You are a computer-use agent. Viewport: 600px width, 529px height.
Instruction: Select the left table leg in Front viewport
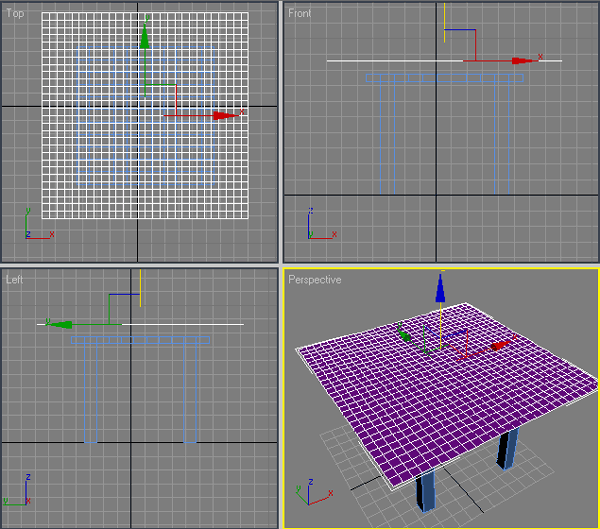[387, 135]
